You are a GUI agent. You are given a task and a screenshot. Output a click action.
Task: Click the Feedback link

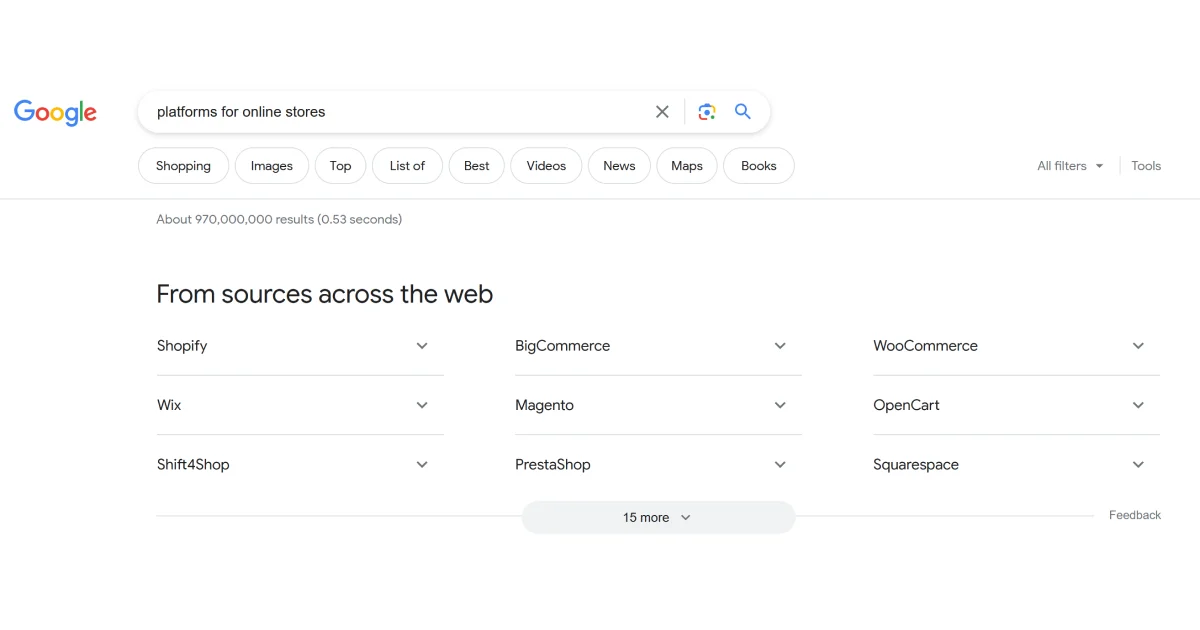(x=1134, y=515)
